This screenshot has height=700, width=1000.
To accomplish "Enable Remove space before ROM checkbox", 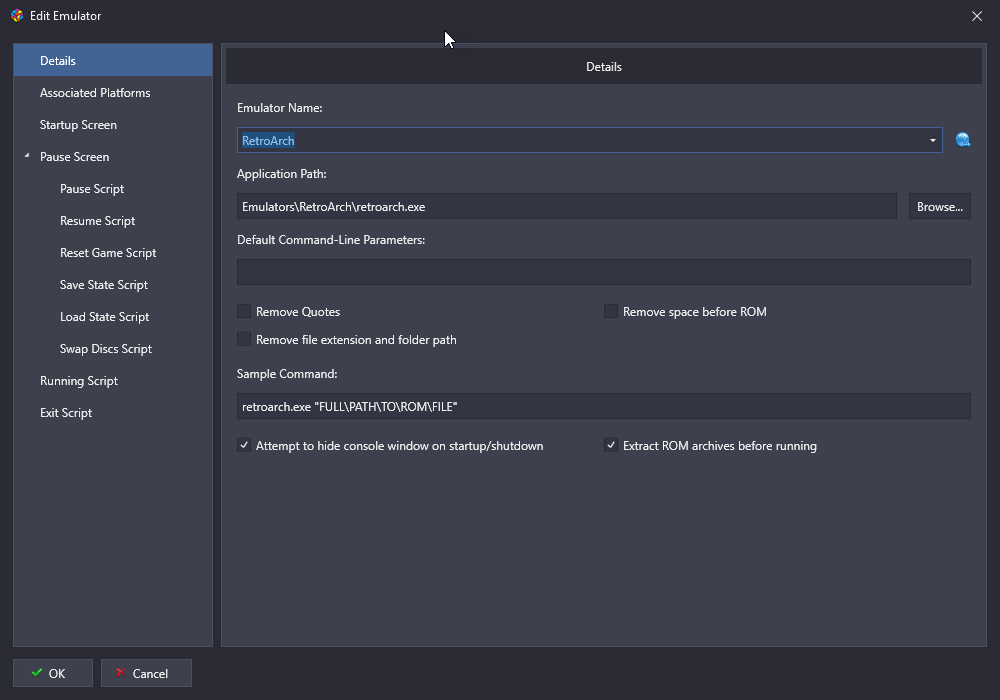I will (x=611, y=311).
